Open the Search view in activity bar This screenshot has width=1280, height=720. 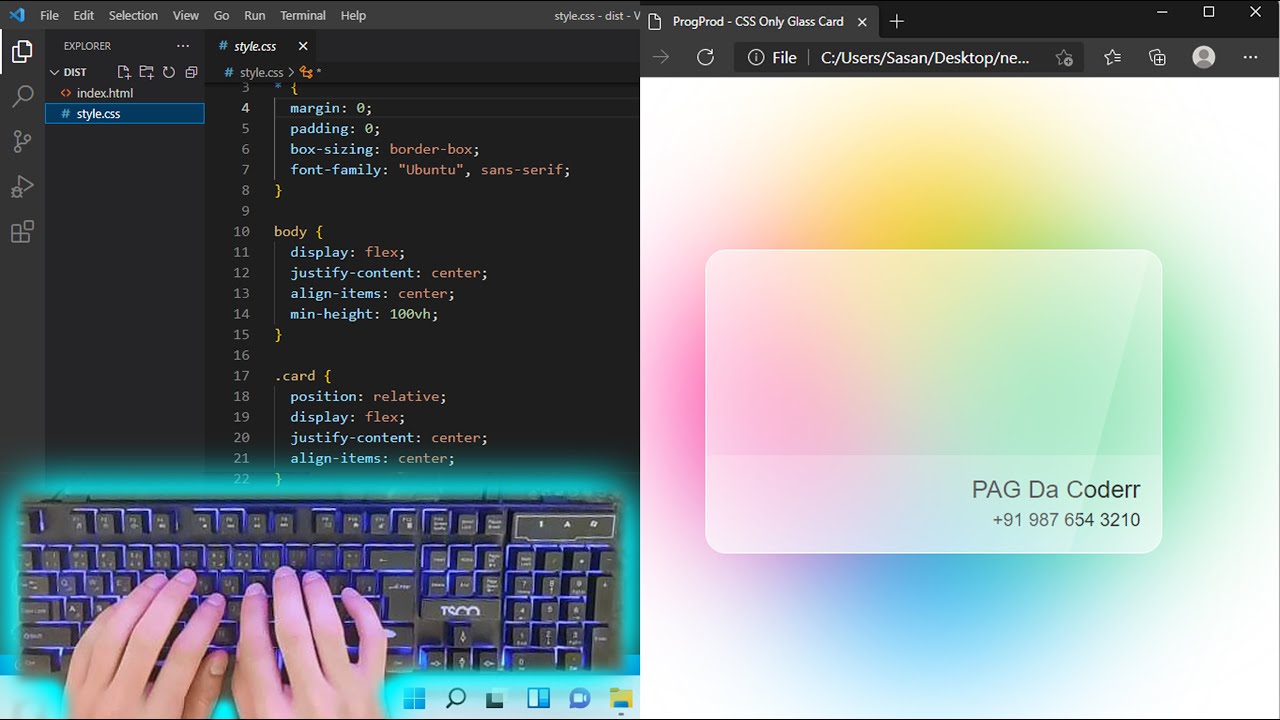[22, 97]
